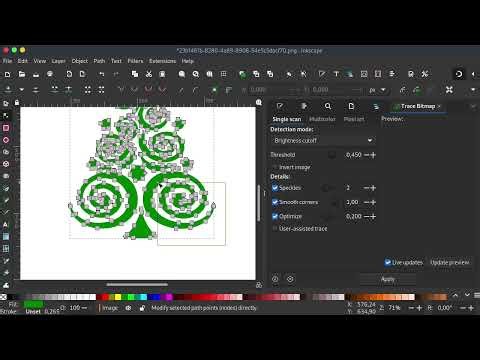Image resolution: width=480 pixels, height=360 pixels.
Task: Open the Extensions menu
Action: pos(162,61)
